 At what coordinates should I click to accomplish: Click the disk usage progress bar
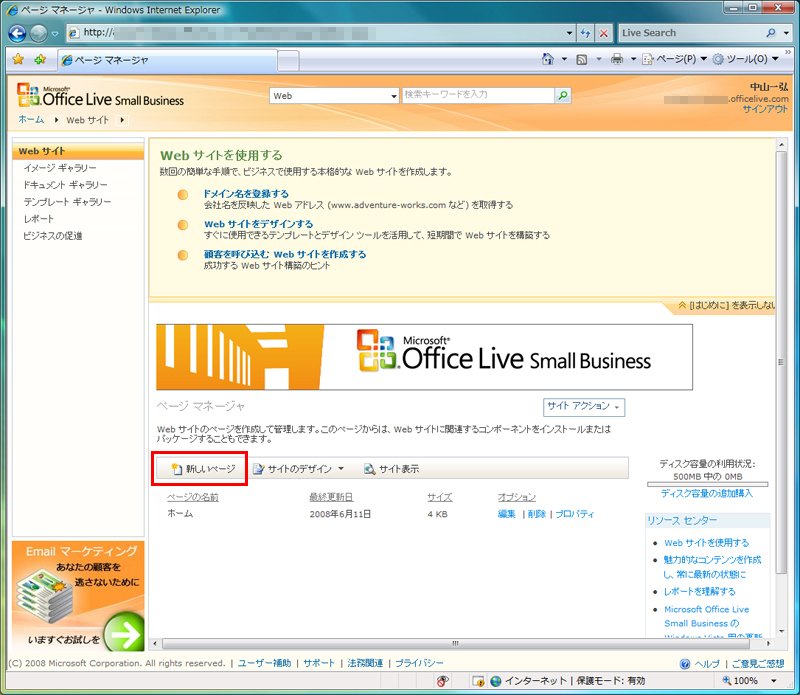(707, 484)
